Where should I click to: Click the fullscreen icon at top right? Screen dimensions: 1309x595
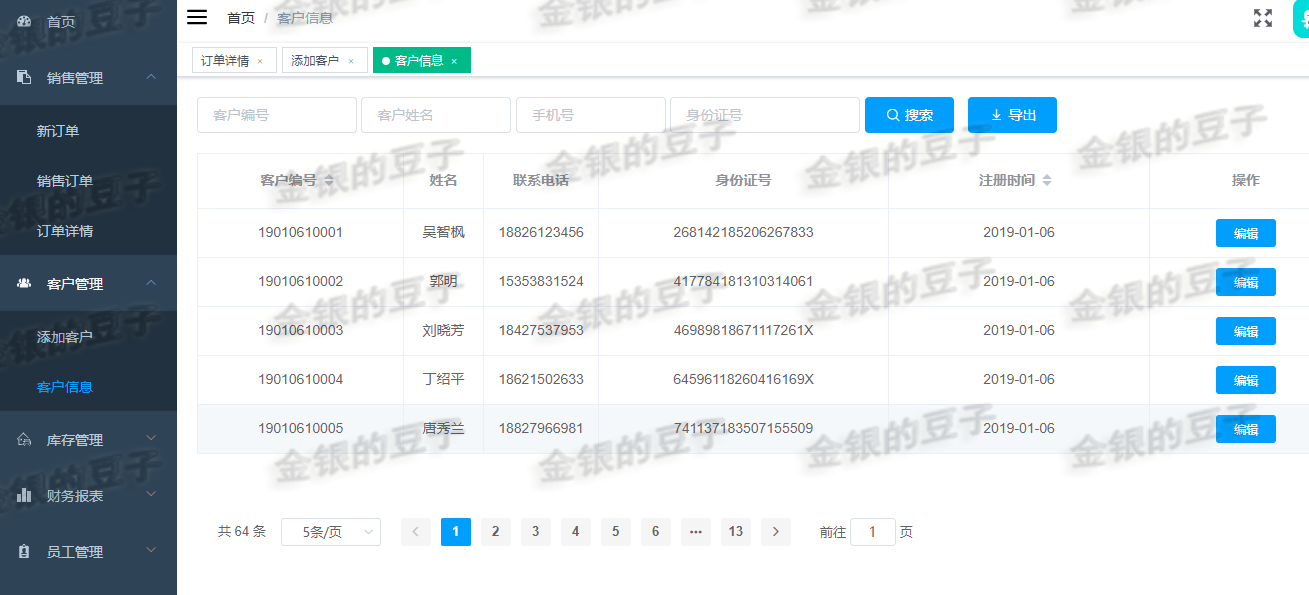pyautogui.click(x=1262, y=17)
